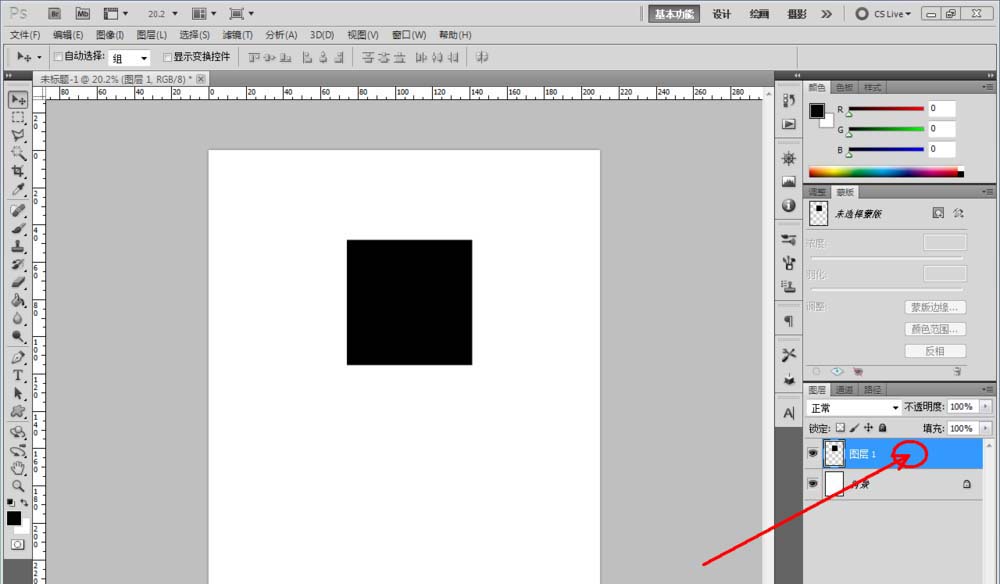This screenshot has width=1000, height=584.
Task: Select the Move tool
Action: click(x=18, y=99)
